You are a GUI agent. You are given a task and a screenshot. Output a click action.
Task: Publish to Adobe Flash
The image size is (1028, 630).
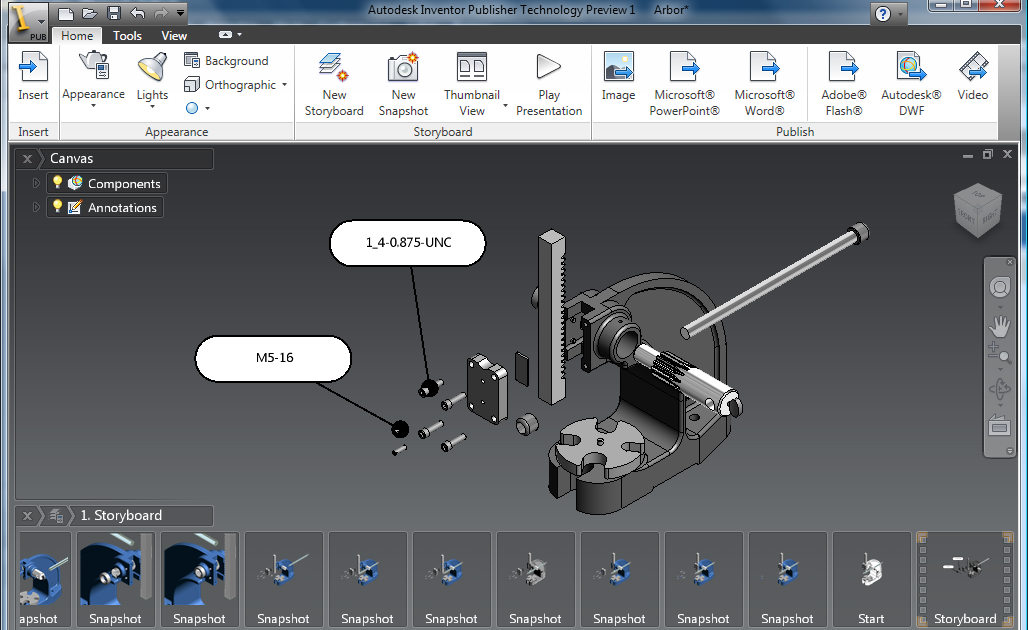(x=843, y=82)
